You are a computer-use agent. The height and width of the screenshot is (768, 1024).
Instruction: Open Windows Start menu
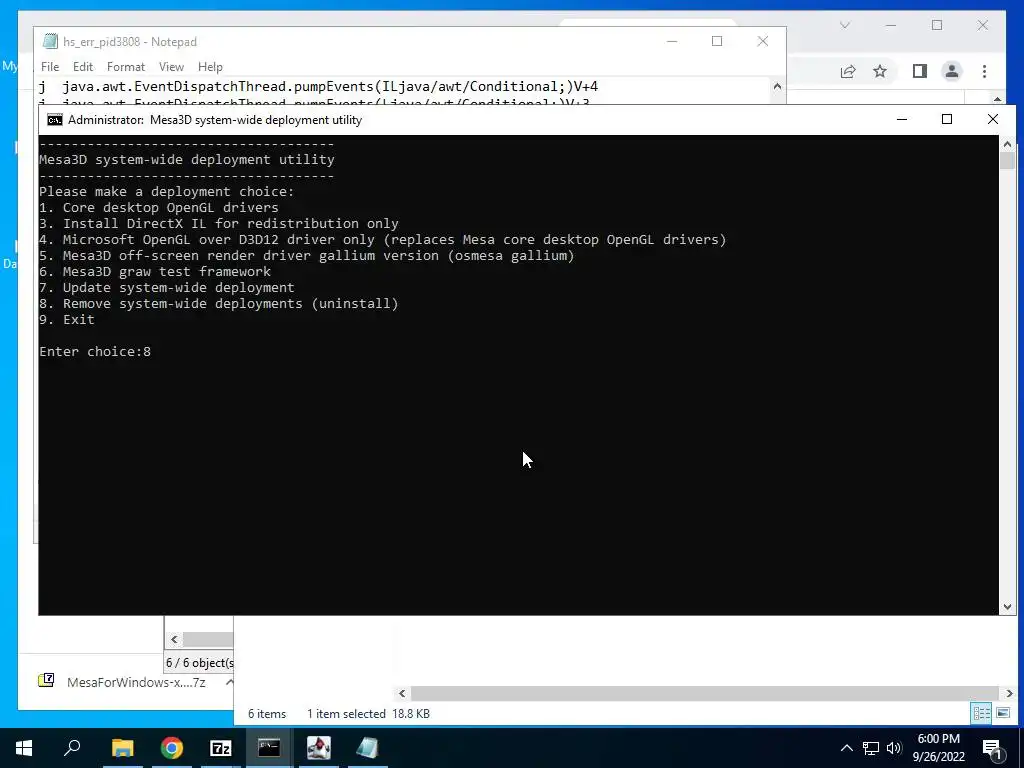click(24, 748)
